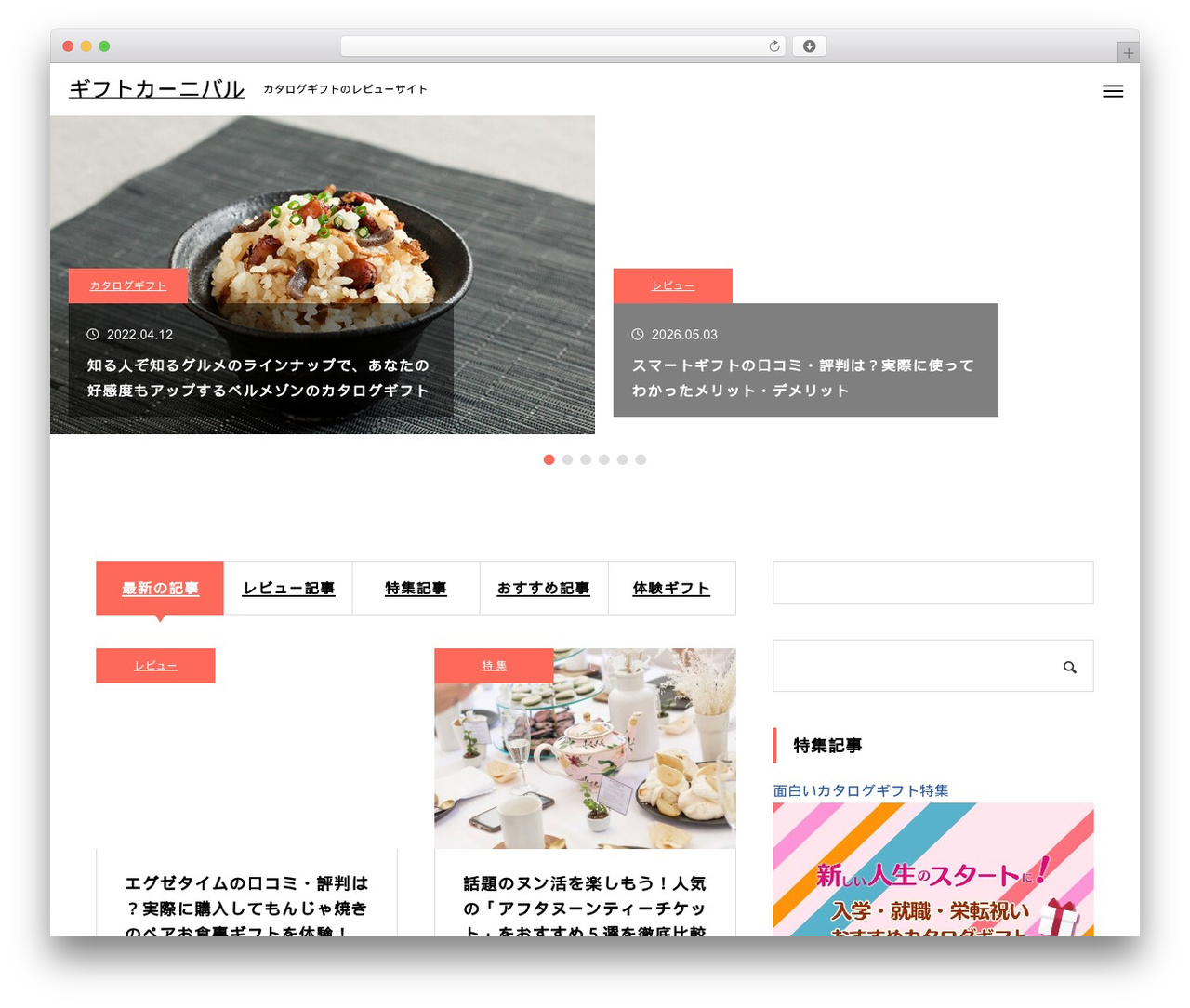Open the ベルメゾンのカタログギフト slide article
Image resolution: width=1190 pixels, height=1008 pixels.
pos(258,378)
